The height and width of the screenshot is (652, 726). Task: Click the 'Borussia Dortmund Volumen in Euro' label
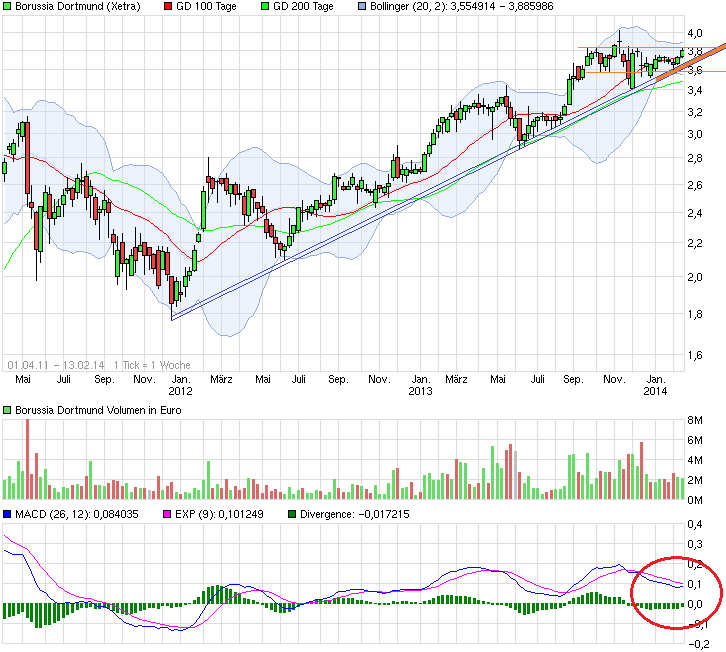click(x=98, y=410)
